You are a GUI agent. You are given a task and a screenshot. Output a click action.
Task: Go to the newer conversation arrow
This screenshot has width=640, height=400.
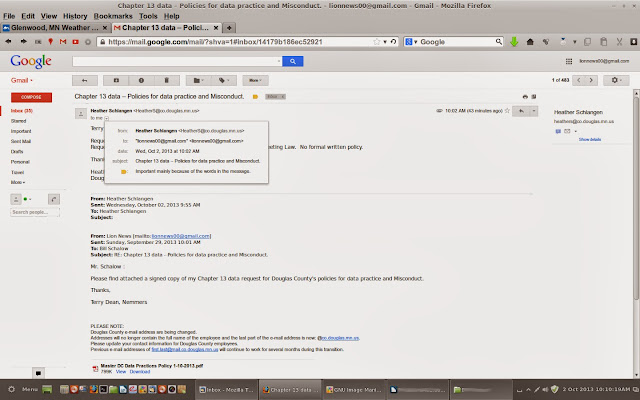(578, 80)
